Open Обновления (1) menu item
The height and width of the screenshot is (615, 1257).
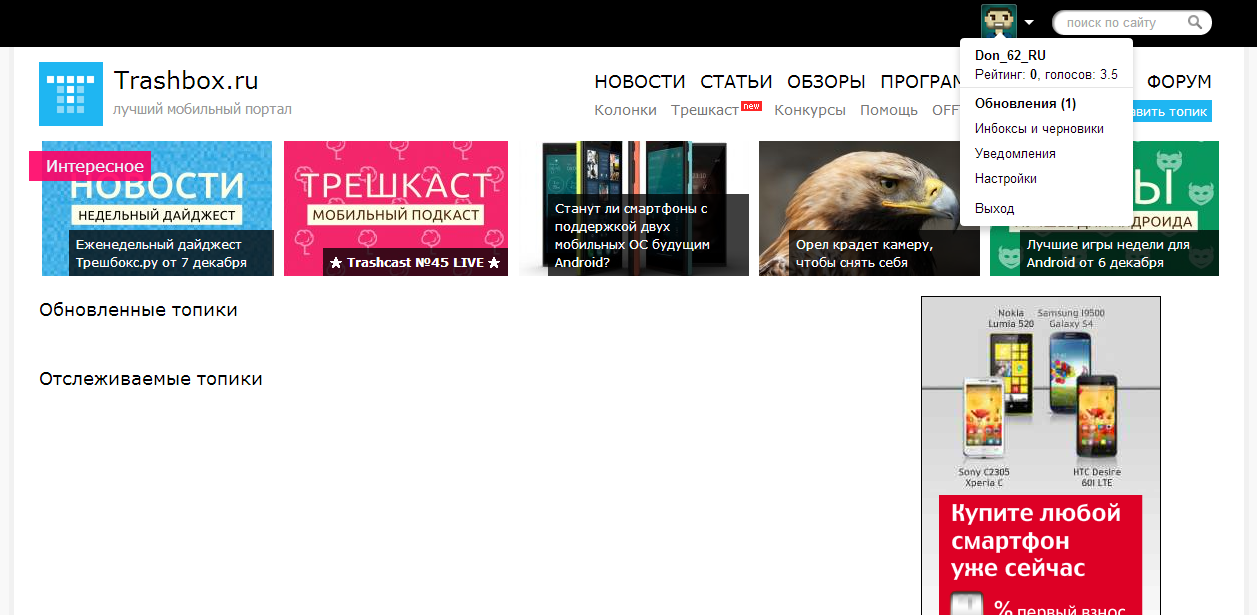click(1025, 104)
